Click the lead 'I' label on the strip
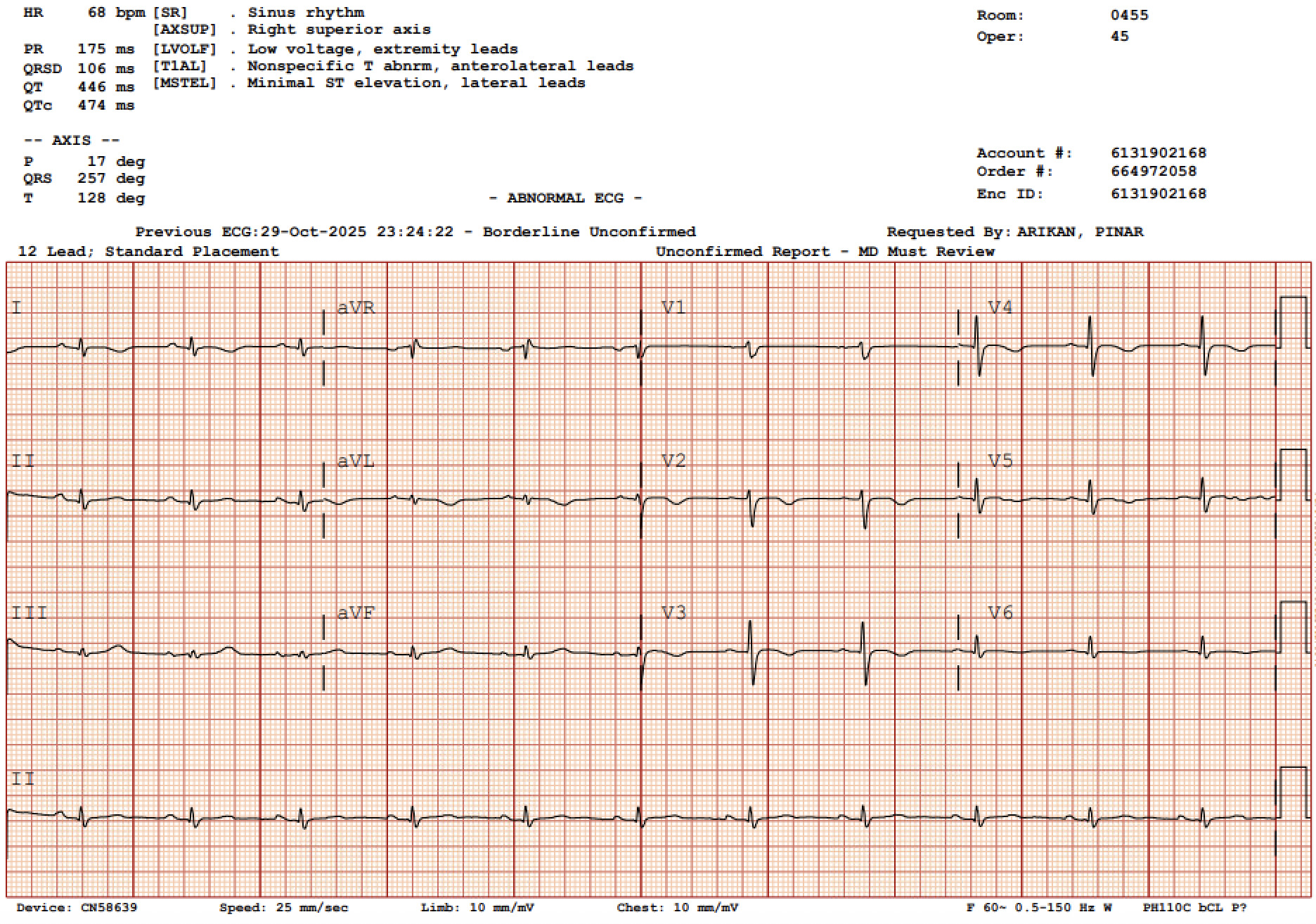The image size is (1316, 924). [x=17, y=307]
